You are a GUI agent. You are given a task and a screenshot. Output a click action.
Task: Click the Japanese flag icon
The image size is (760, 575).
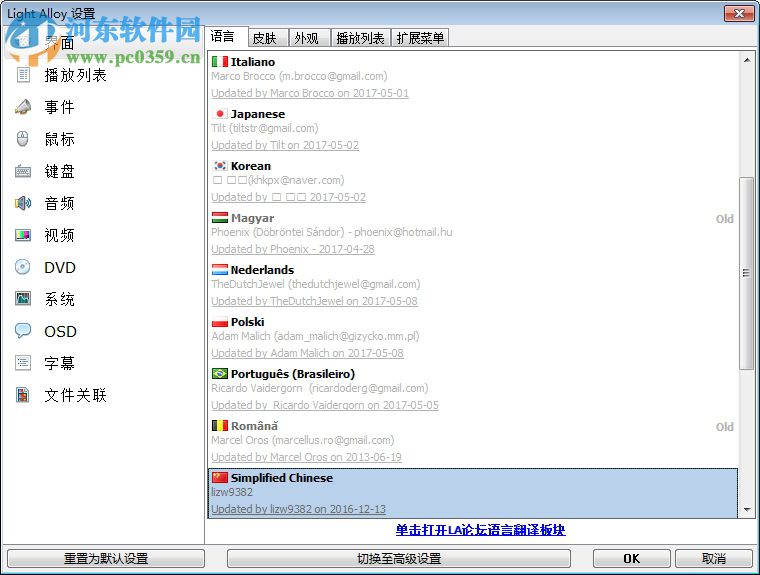point(220,113)
